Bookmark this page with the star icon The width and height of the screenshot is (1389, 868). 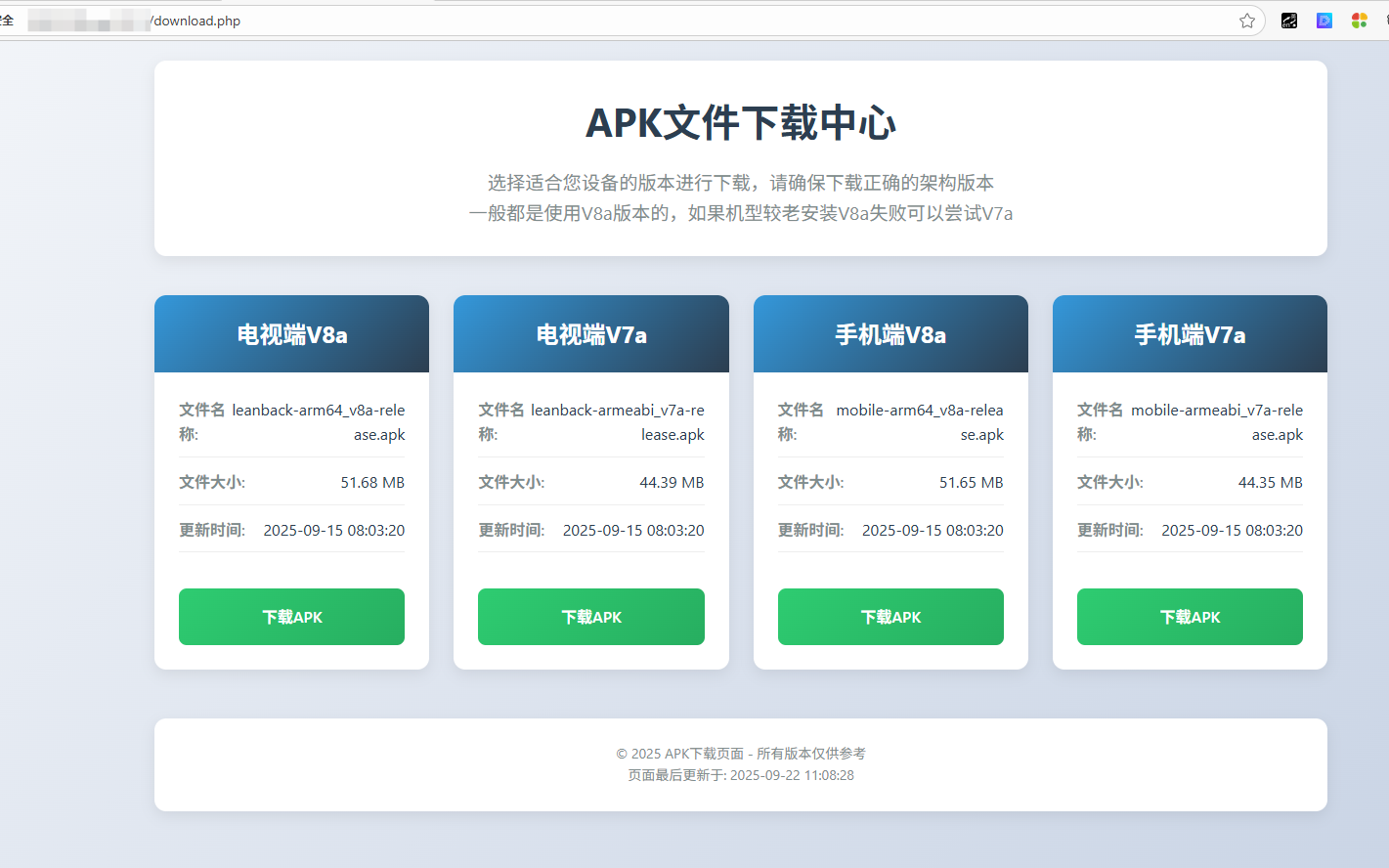[x=1247, y=21]
